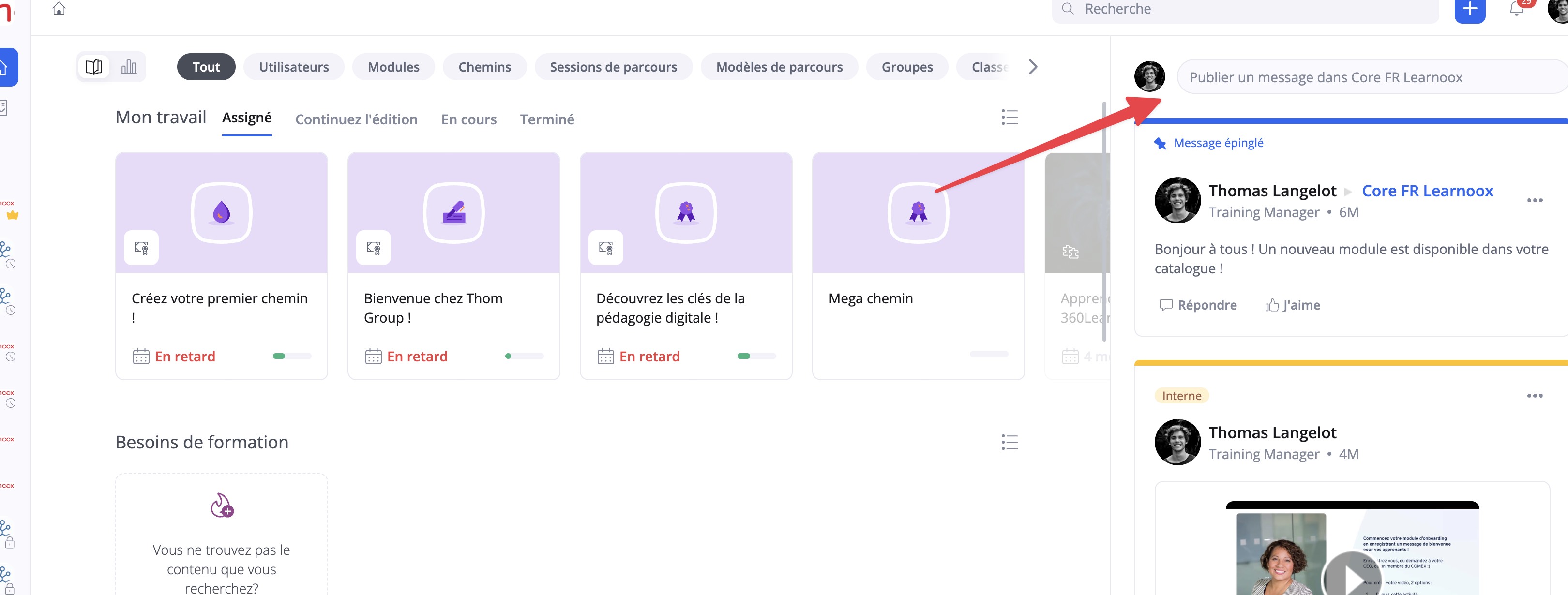
Task: Open the Core FR Learnoox group link
Action: [x=1427, y=191]
